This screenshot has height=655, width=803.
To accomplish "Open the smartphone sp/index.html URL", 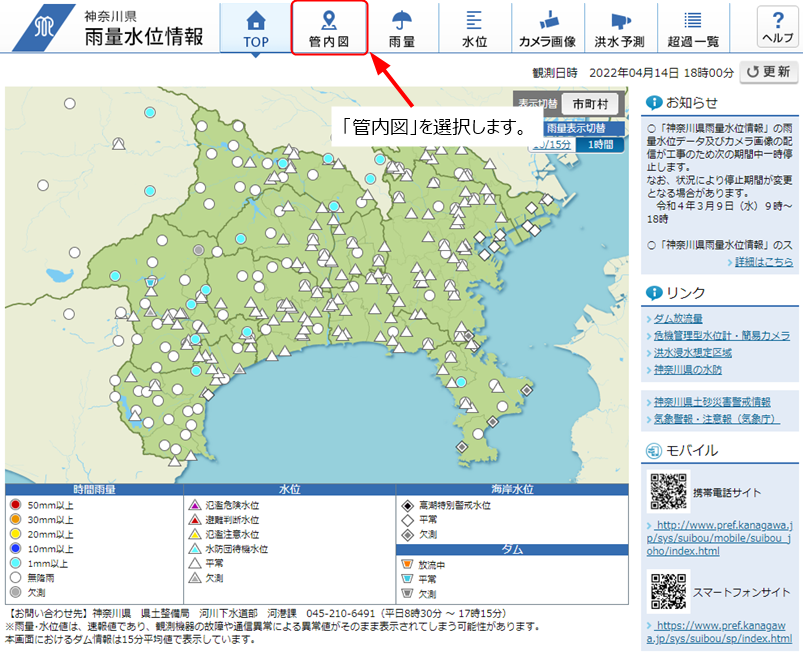I will [719, 632].
